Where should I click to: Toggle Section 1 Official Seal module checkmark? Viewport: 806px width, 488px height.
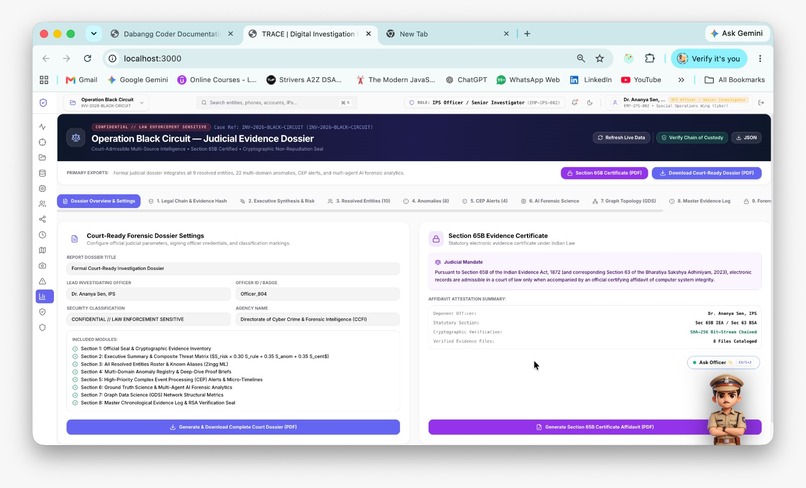[75, 349]
